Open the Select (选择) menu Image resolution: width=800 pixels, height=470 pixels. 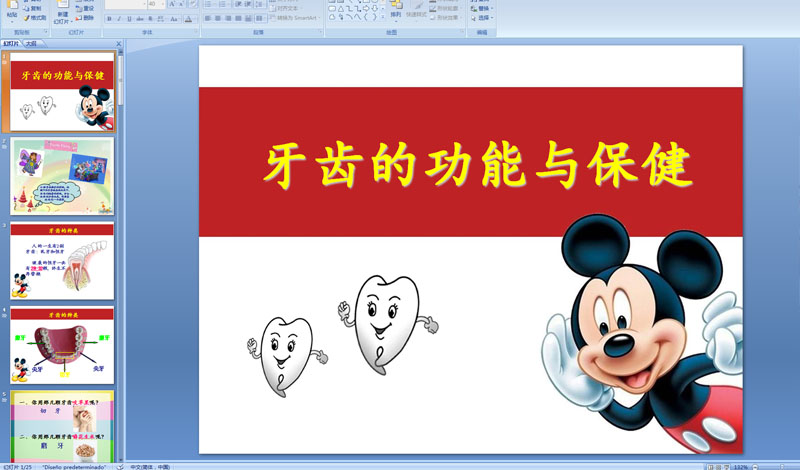point(483,18)
